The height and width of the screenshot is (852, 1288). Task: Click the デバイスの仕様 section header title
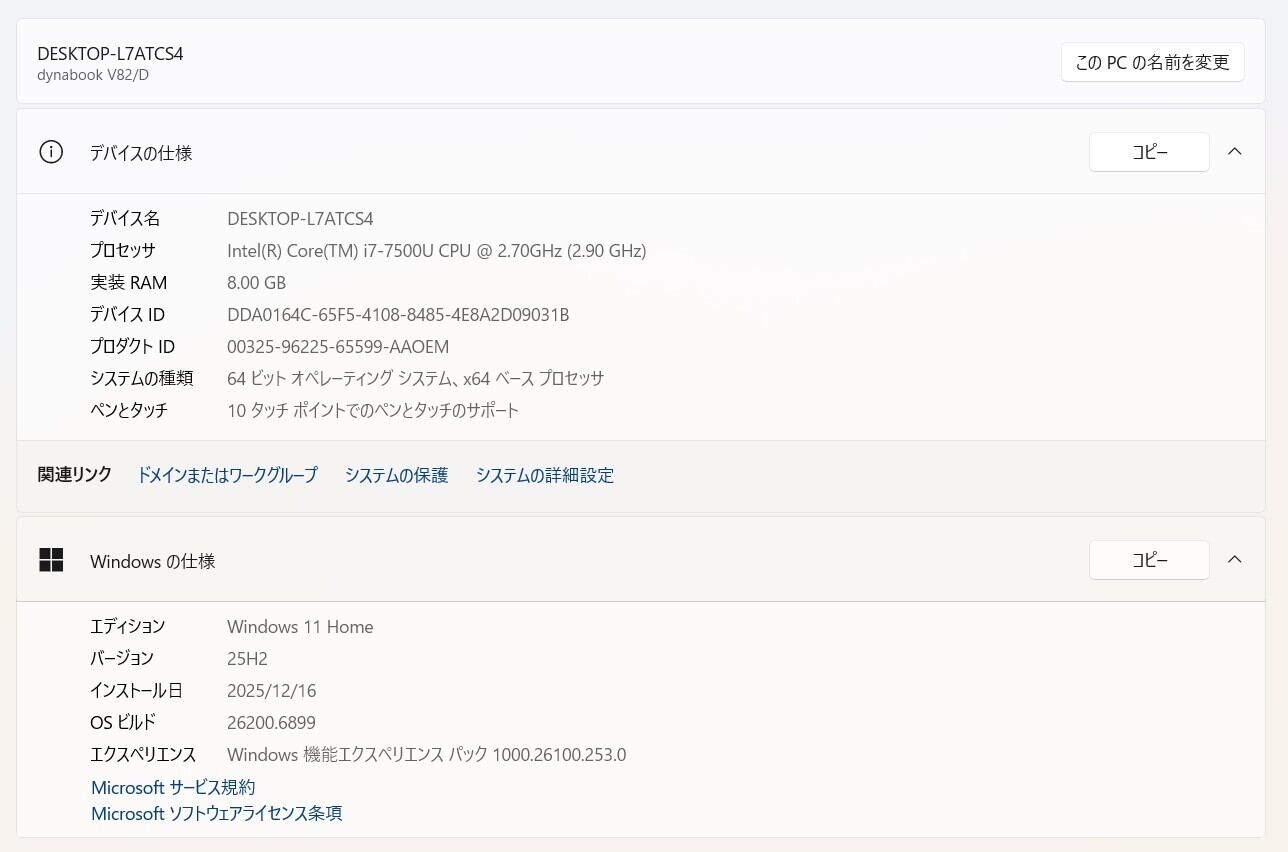(141, 153)
